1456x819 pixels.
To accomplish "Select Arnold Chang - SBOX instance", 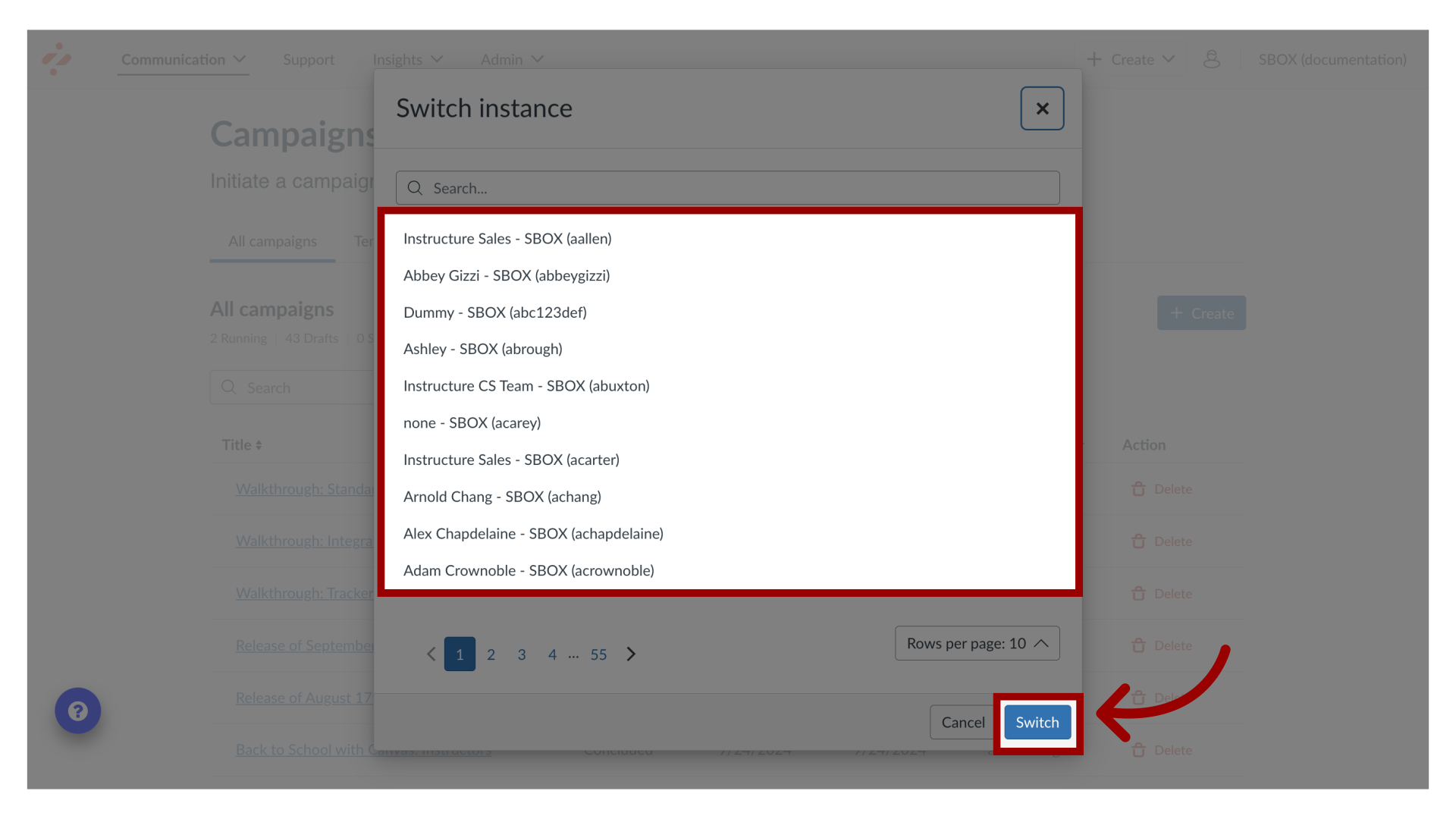I will (x=502, y=496).
